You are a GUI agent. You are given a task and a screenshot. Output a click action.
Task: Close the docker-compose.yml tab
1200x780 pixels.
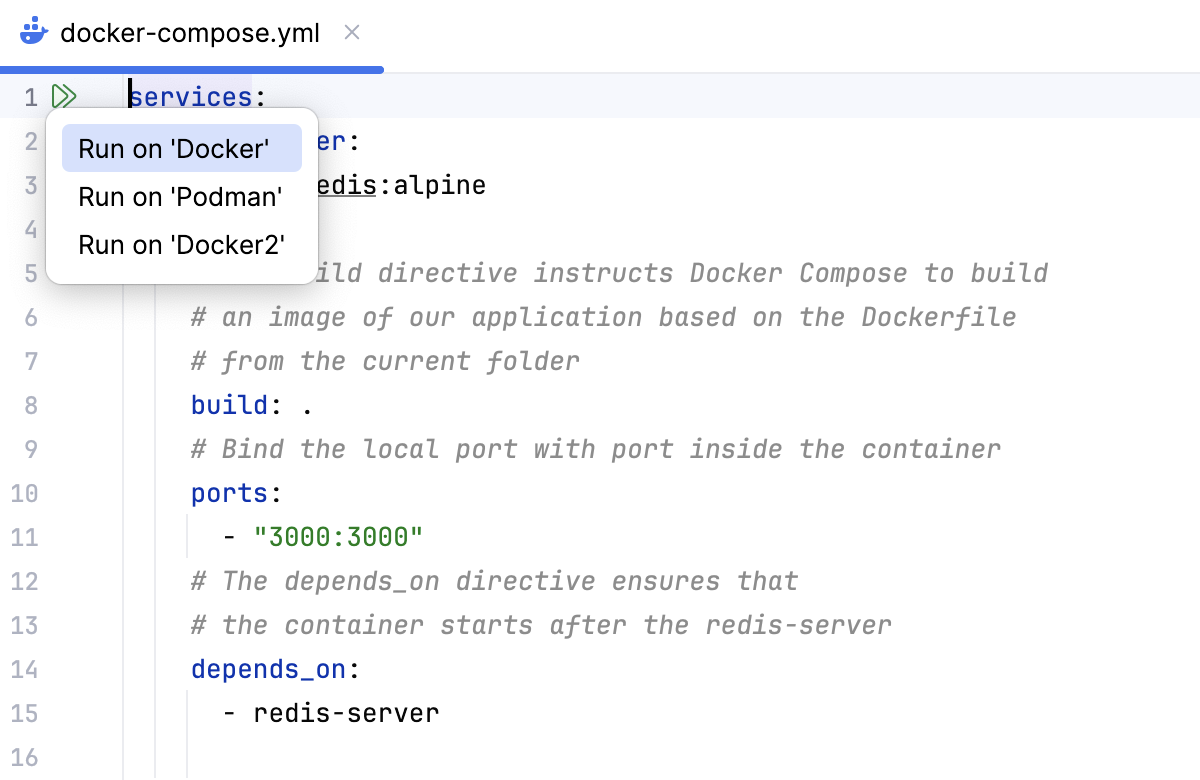point(352,32)
